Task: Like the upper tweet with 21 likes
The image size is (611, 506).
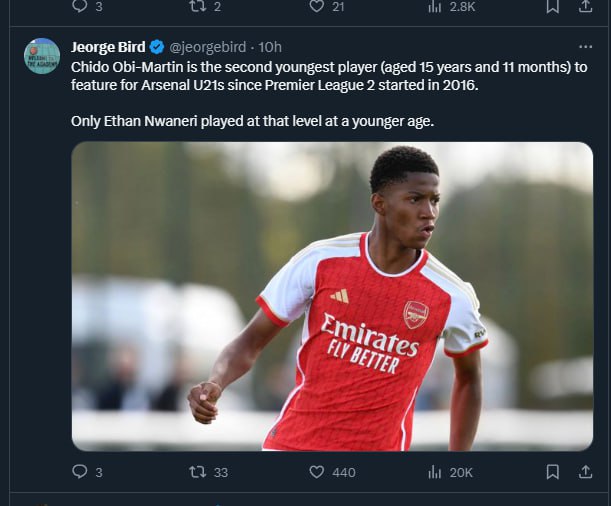Action: (x=316, y=6)
